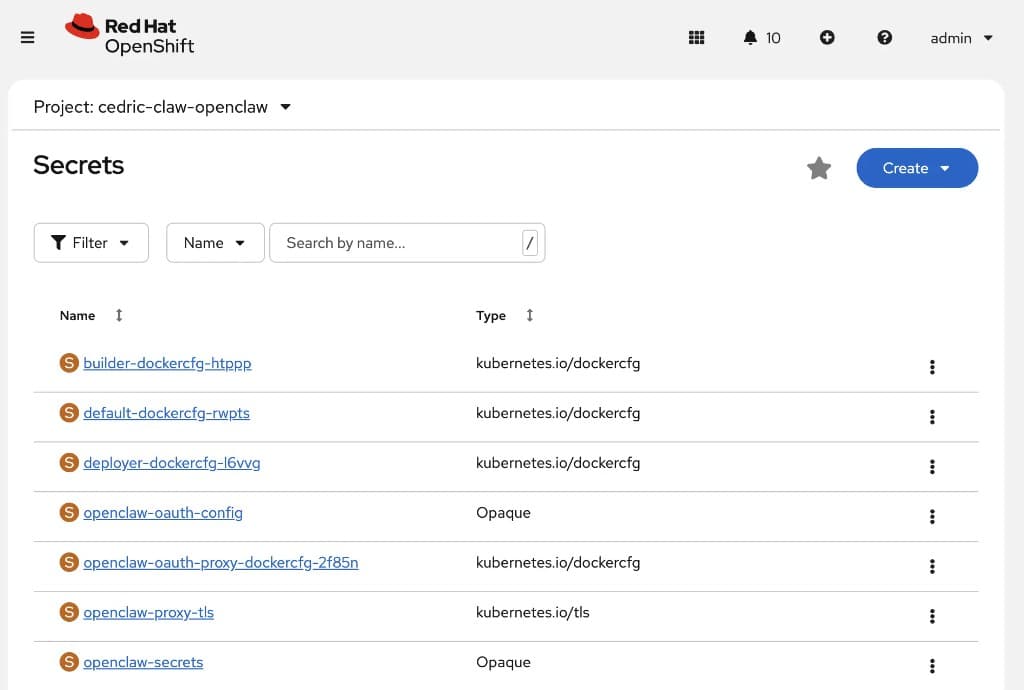
Task: Open the Project cedric-claw-openclaw dropdown
Action: tap(160, 106)
